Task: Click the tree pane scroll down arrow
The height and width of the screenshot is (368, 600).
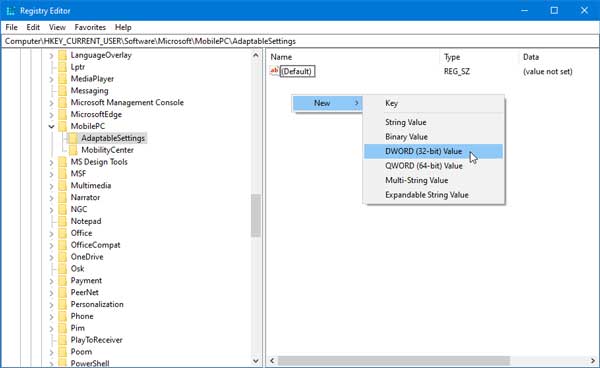Action: click(x=256, y=361)
